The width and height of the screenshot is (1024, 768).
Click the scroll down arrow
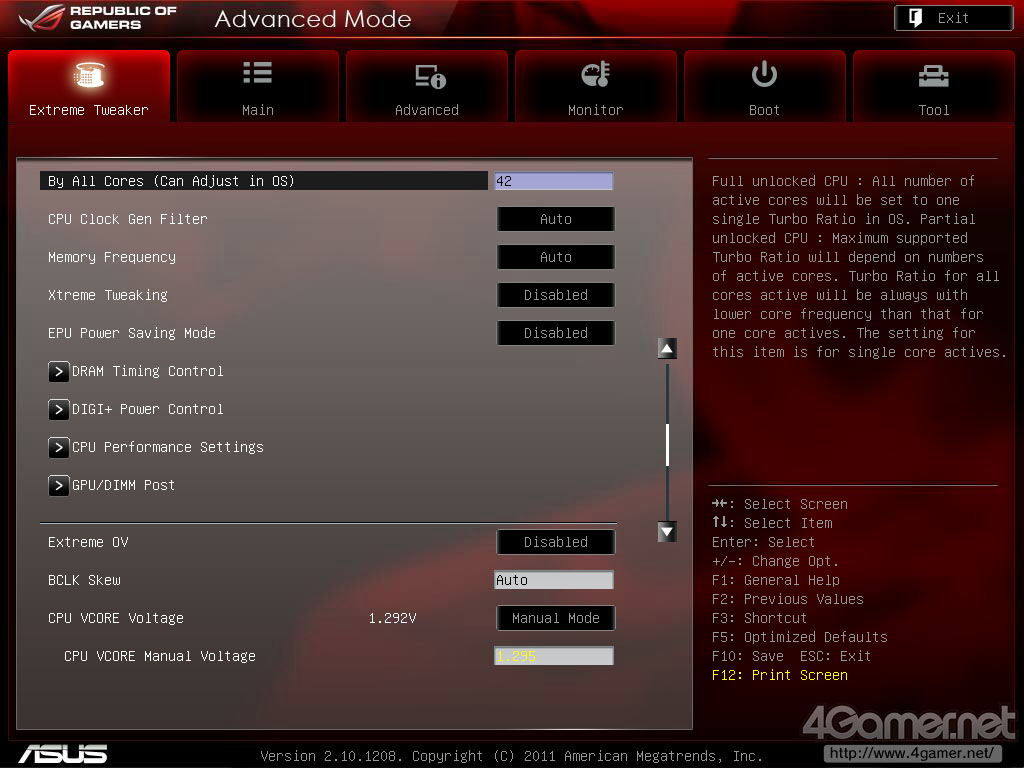coord(667,532)
